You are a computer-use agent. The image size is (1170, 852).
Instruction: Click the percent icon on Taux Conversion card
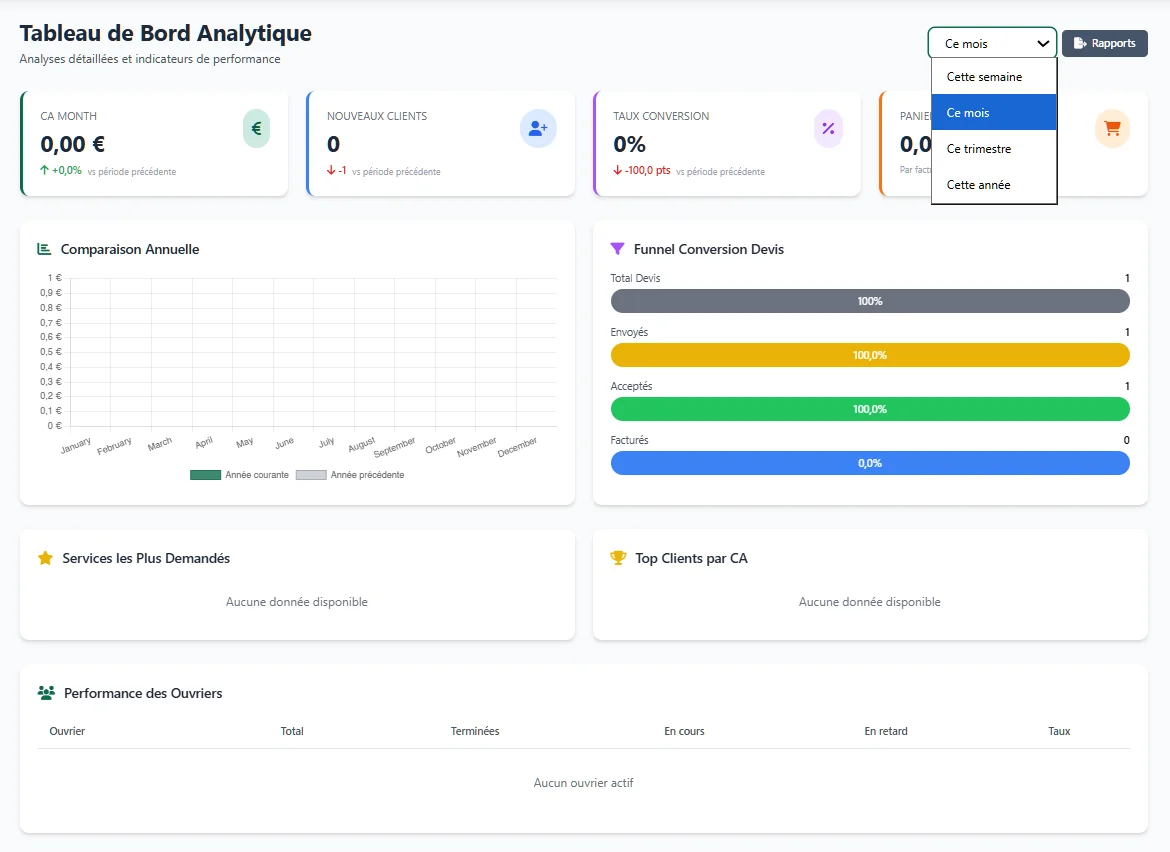click(828, 128)
